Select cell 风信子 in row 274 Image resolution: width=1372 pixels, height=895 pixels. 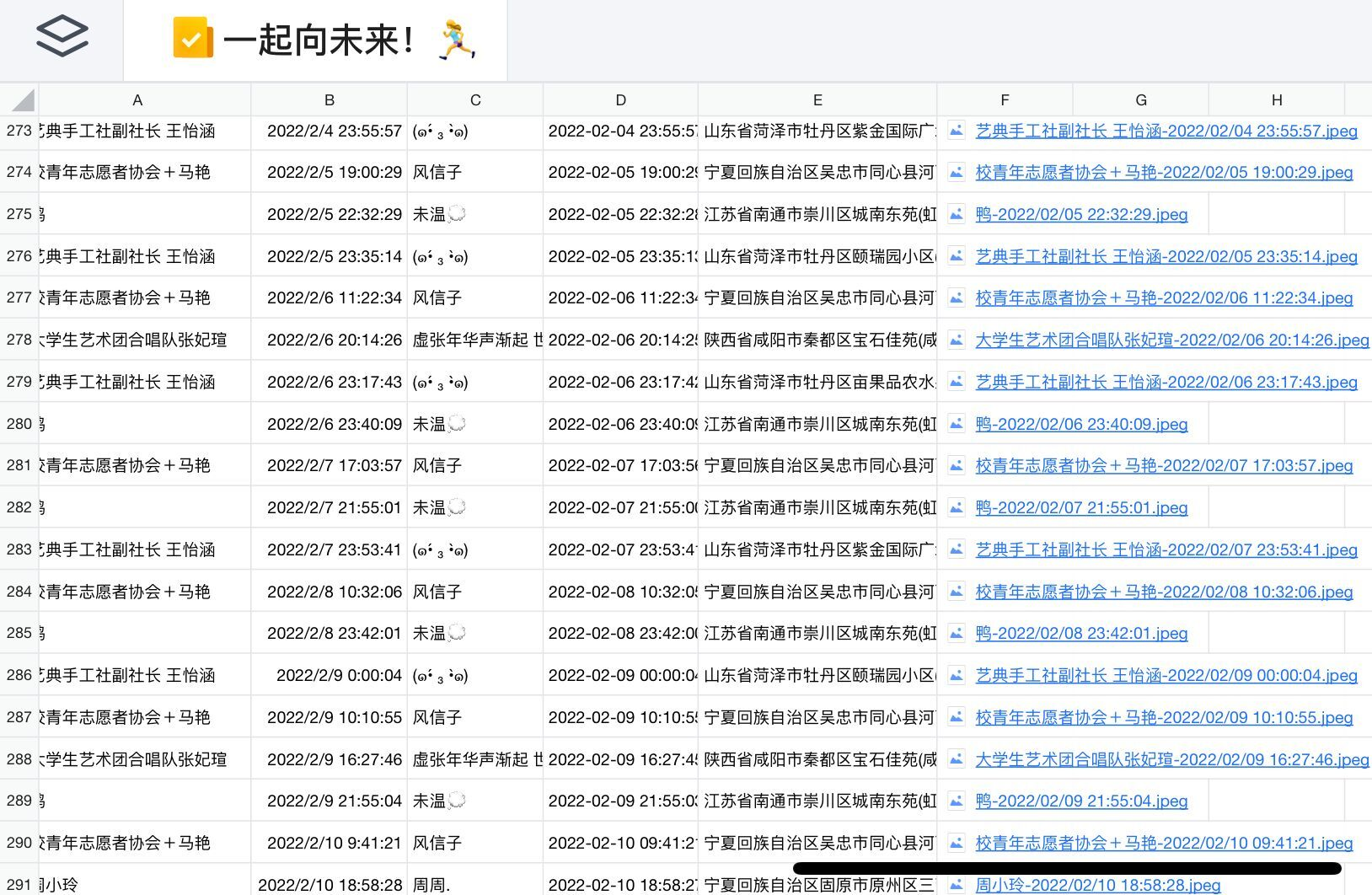click(474, 172)
